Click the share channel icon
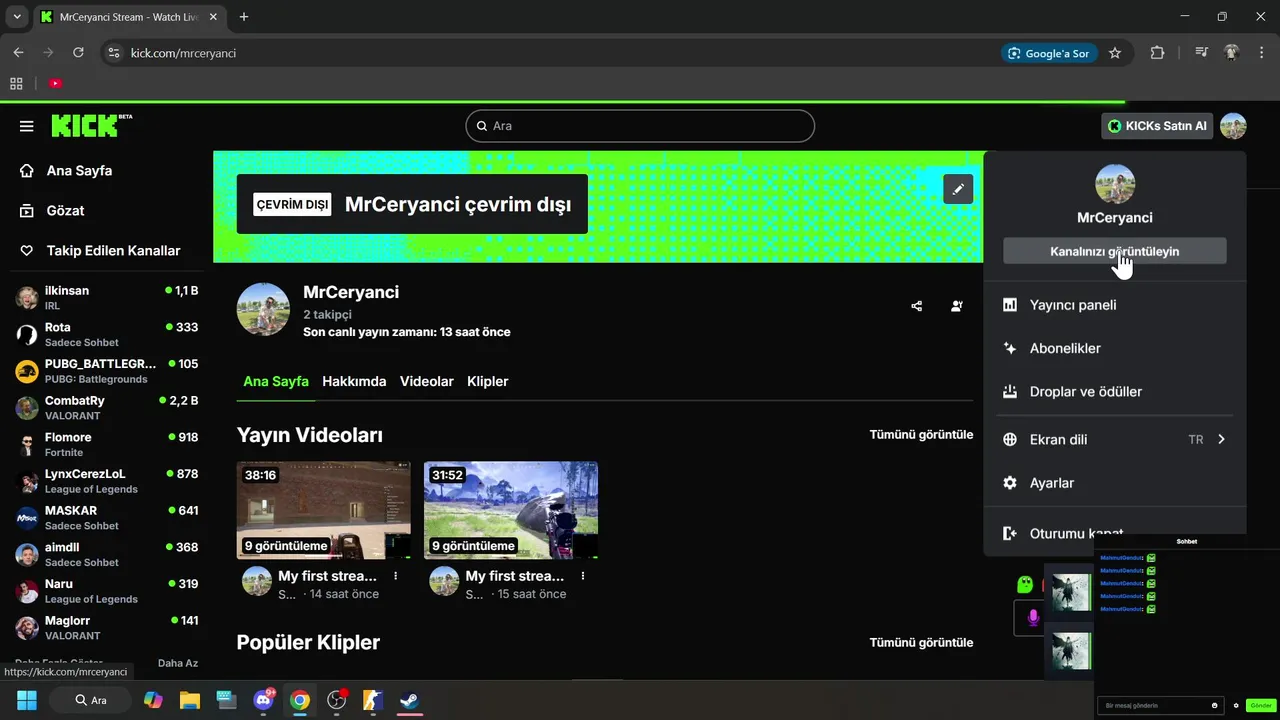Viewport: 1280px width, 720px height. coord(917,306)
